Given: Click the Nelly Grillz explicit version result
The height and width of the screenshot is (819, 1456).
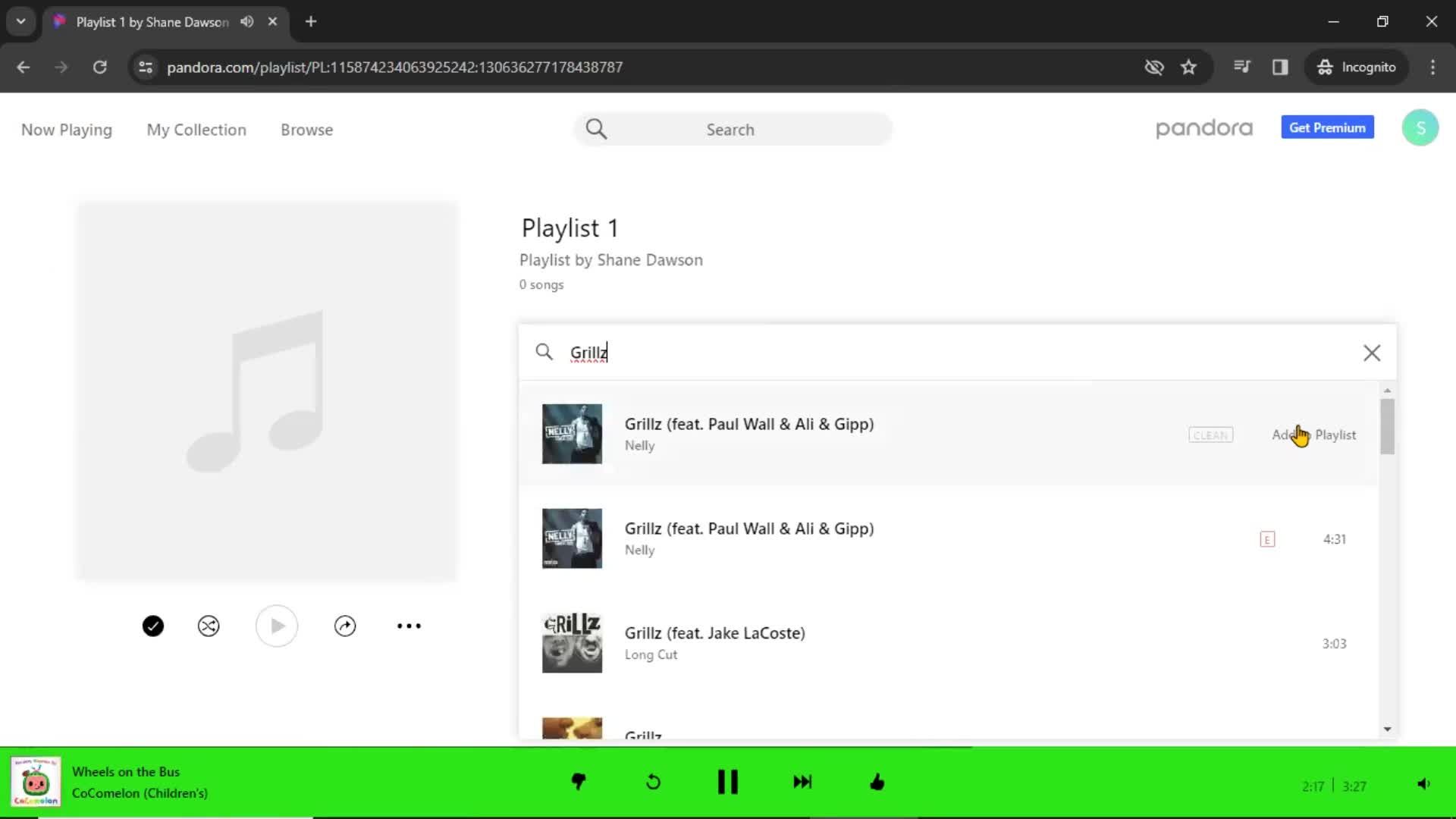Looking at the screenshot, I should click(x=748, y=538).
